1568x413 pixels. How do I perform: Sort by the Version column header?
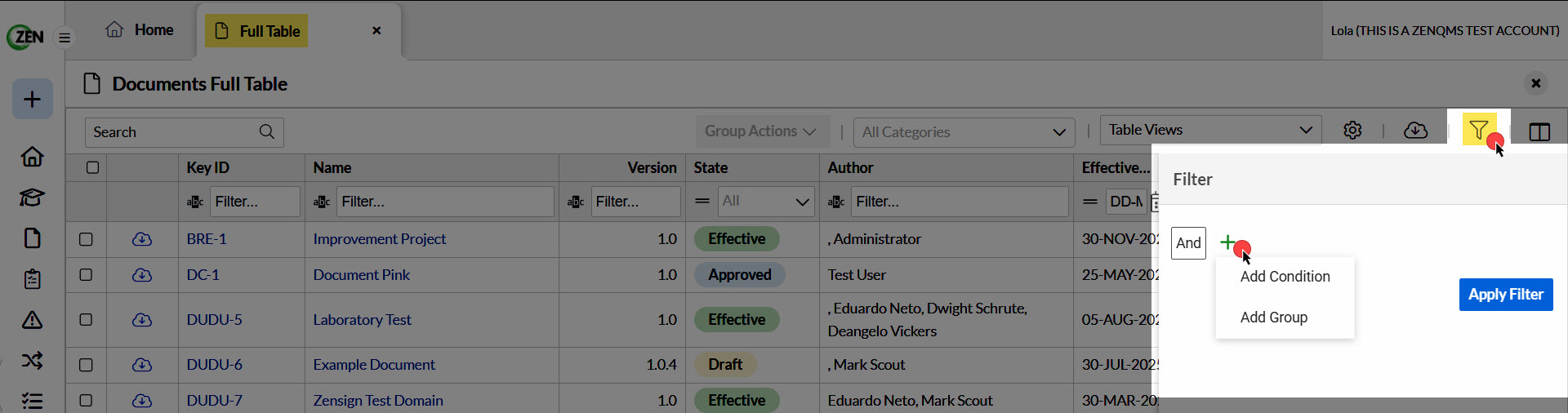point(652,168)
